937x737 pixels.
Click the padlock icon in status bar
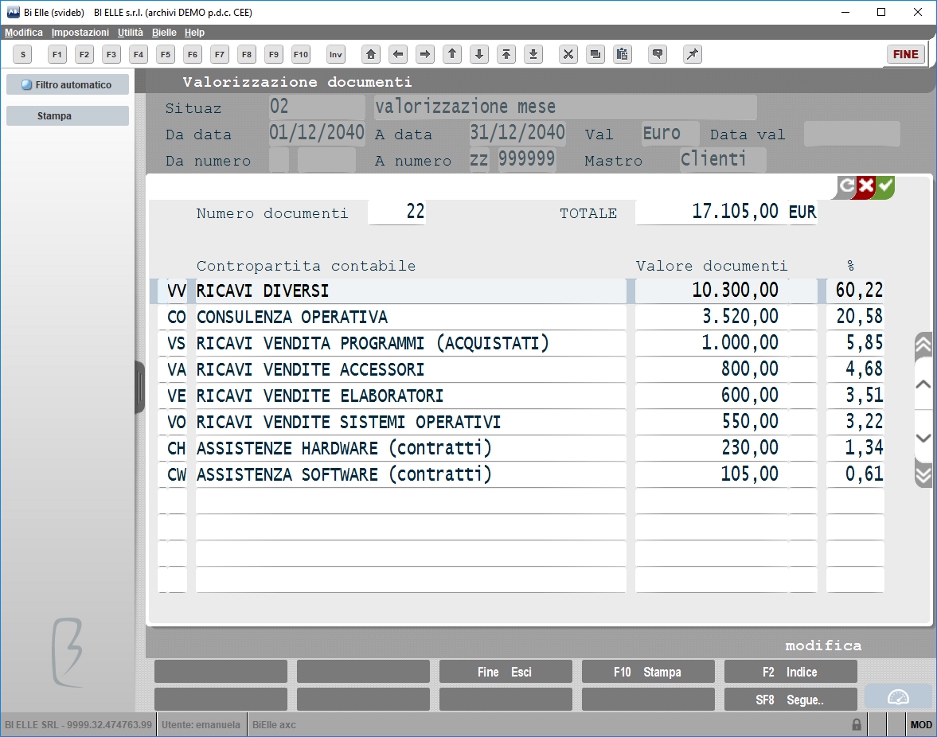click(856, 724)
